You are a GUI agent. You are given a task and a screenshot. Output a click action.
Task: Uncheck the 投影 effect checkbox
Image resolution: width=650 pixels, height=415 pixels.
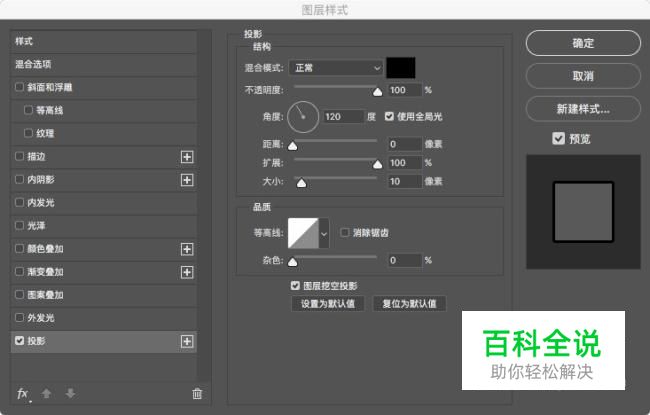(19, 340)
